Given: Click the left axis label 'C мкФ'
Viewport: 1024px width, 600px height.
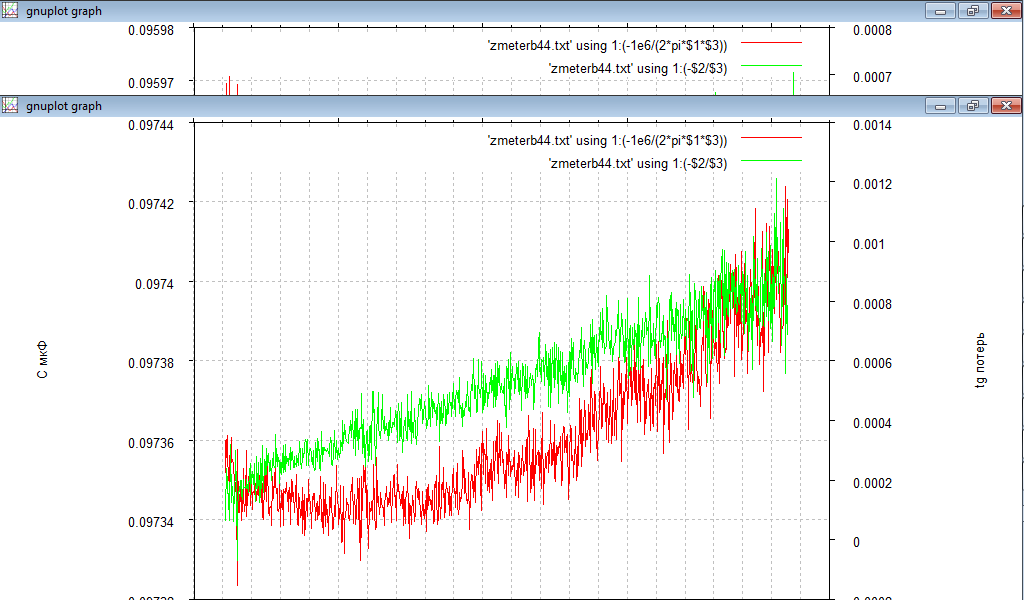Looking at the screenshot, I should pyautogui.click(x=42, y=360).
